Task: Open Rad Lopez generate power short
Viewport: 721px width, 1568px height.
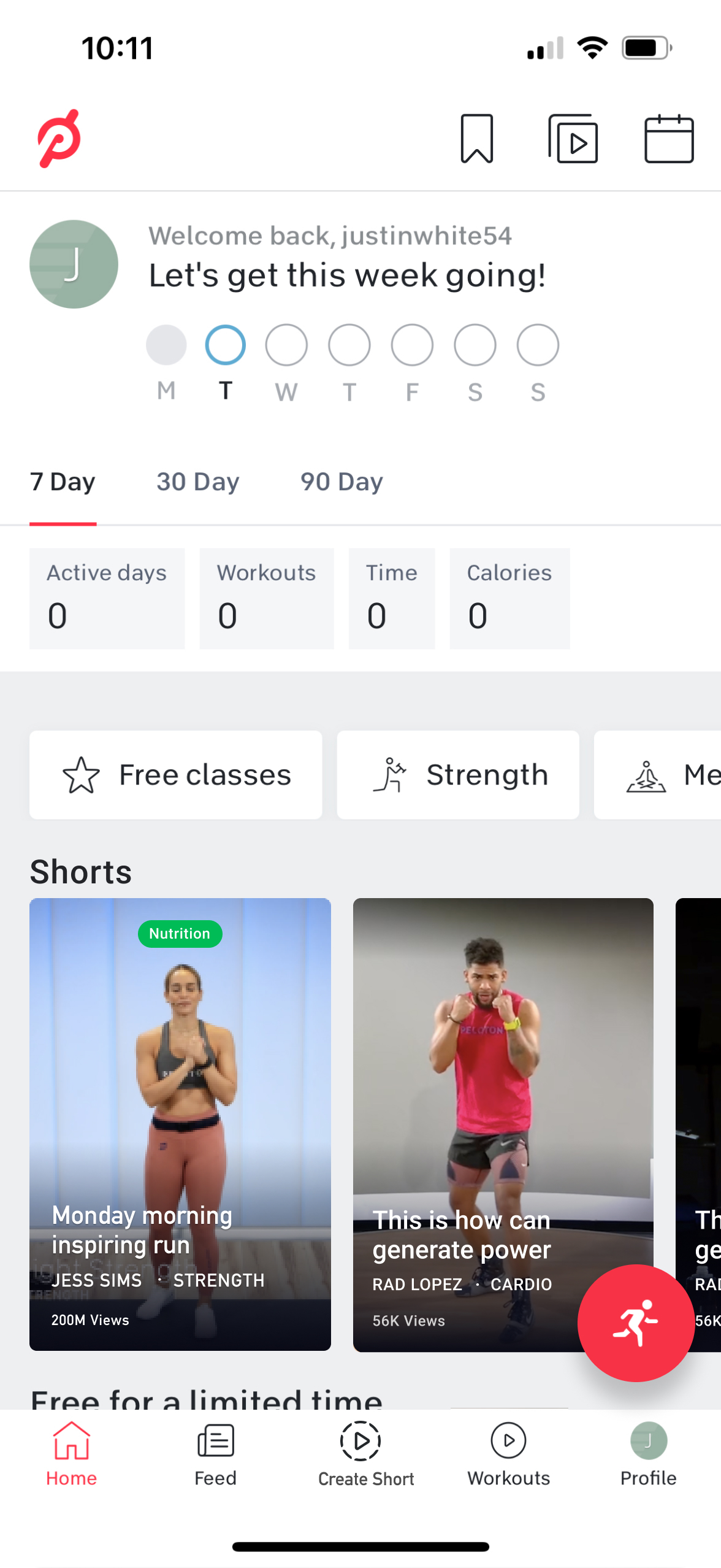Action: coord(503,1124)
